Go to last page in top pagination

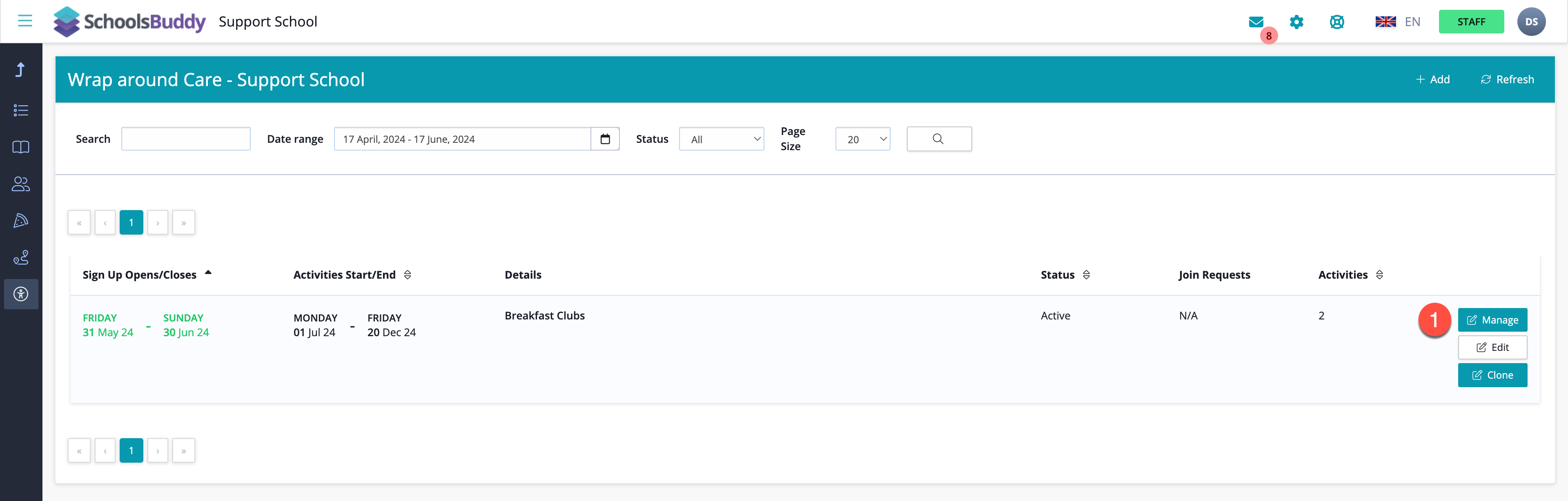[184, 222]
